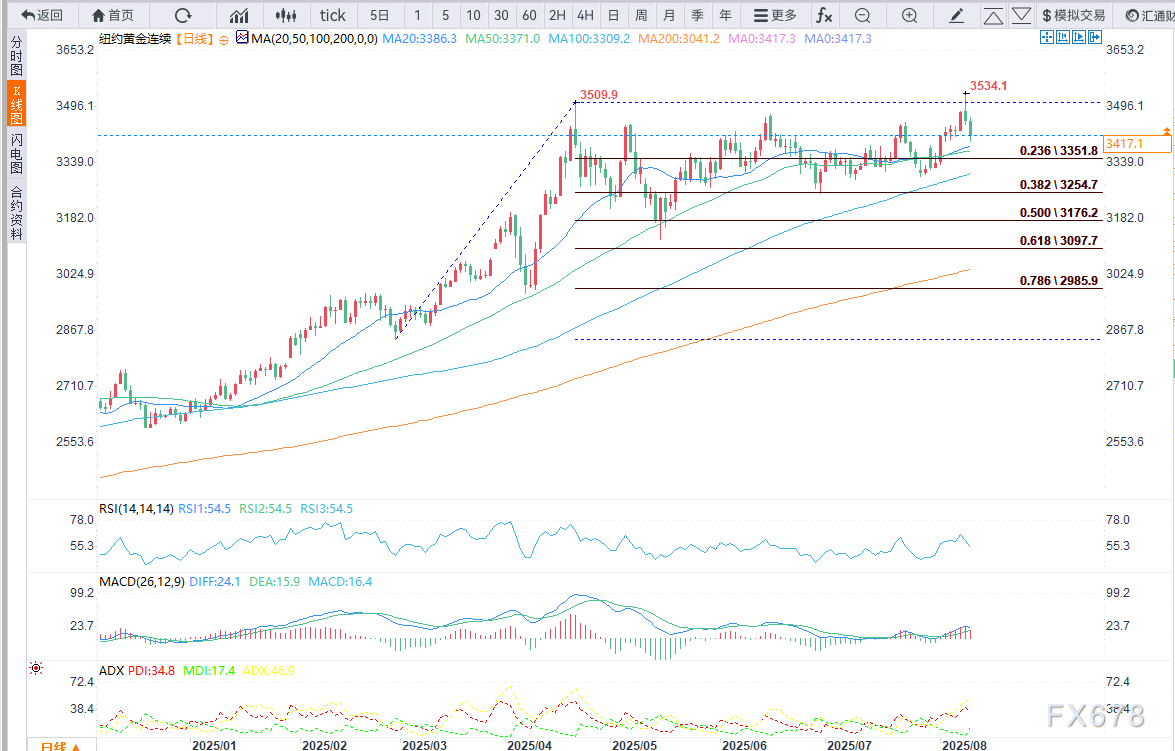This screenshot has width=1175, height=751.
Task: Open the fx indicator formula tool
Action: (823, 15)
